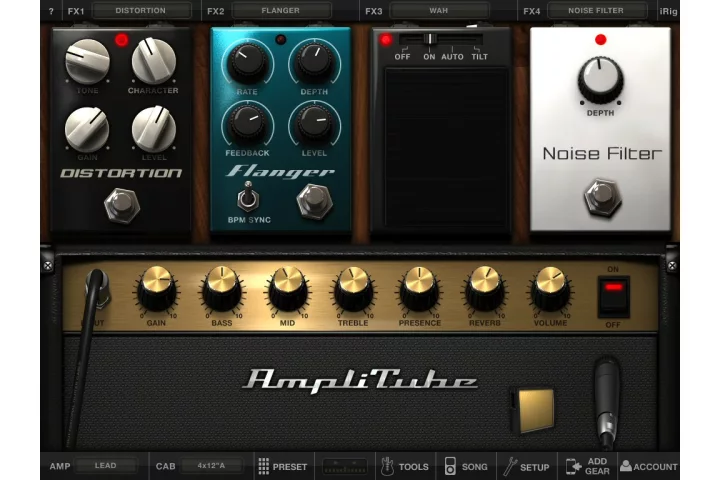Set Wah mode selector to ON
The height and width of the screenshot is (480, 720).
point(429,56)
